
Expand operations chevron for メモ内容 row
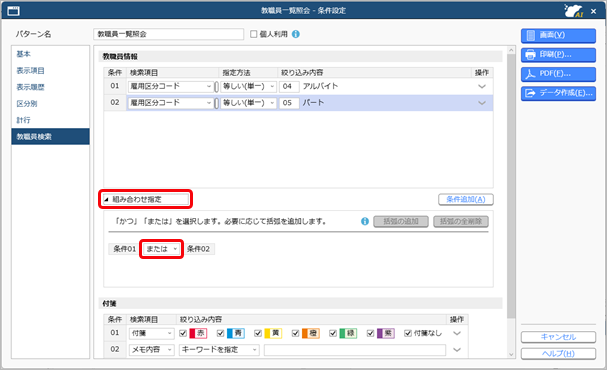coord(457,349)
